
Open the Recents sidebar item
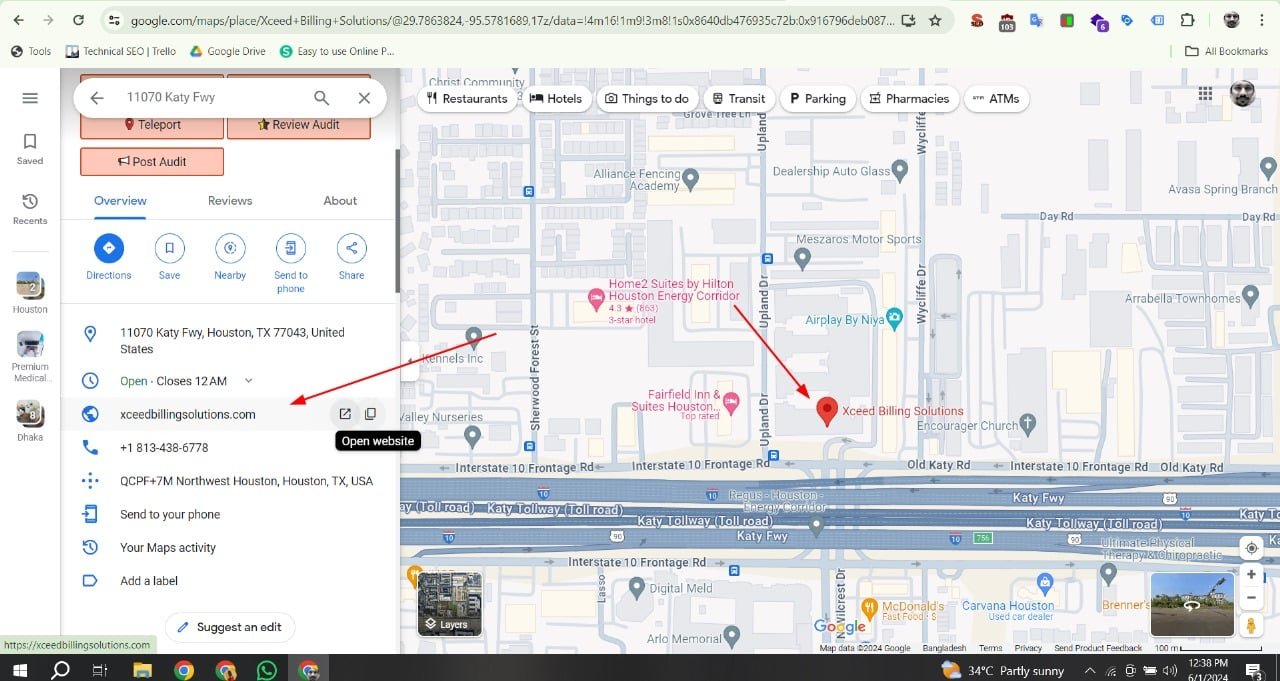(30, 209)
